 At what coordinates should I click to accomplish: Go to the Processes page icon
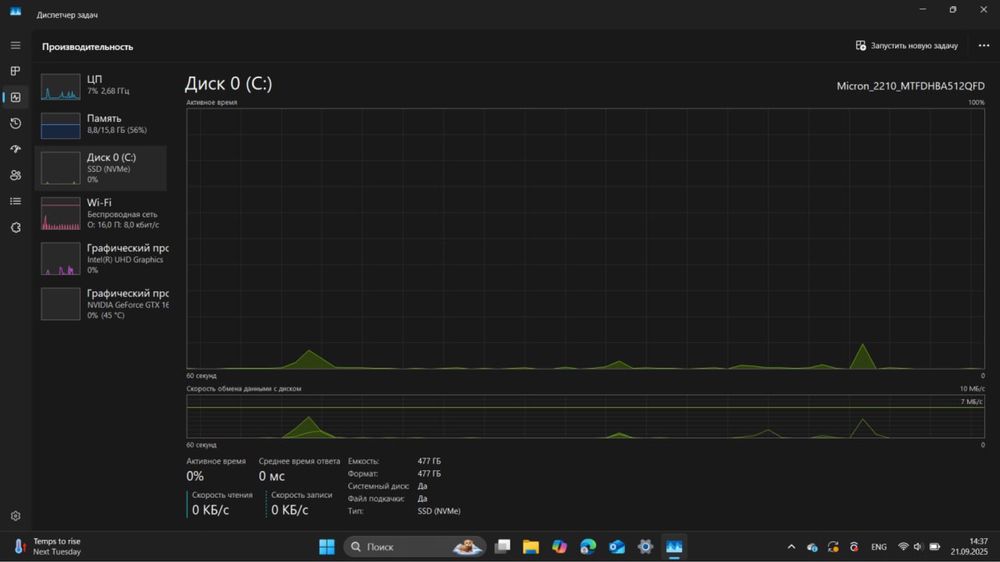click(15, 71)
